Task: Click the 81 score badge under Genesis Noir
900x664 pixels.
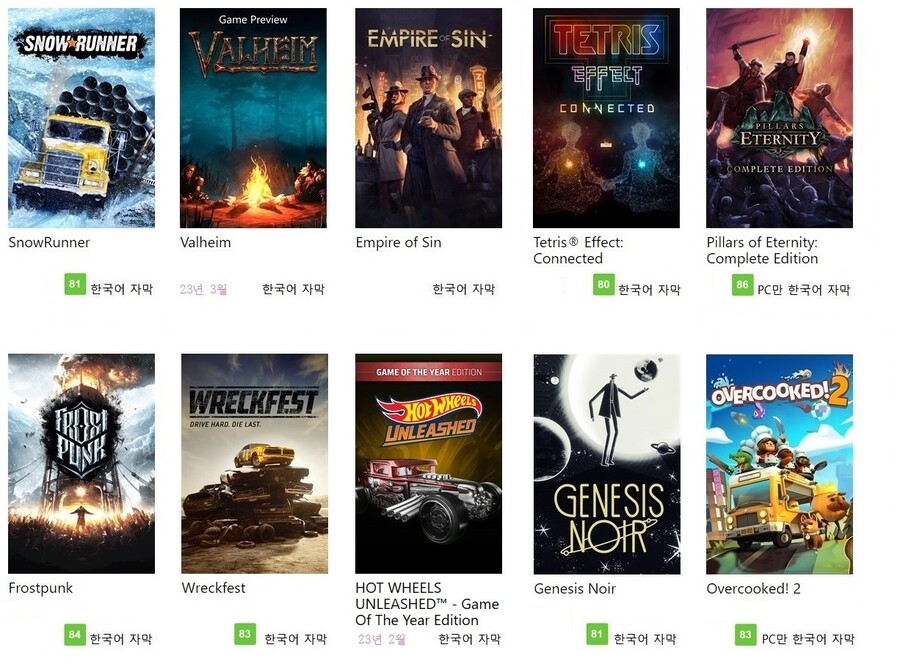Action: (597, 634)
